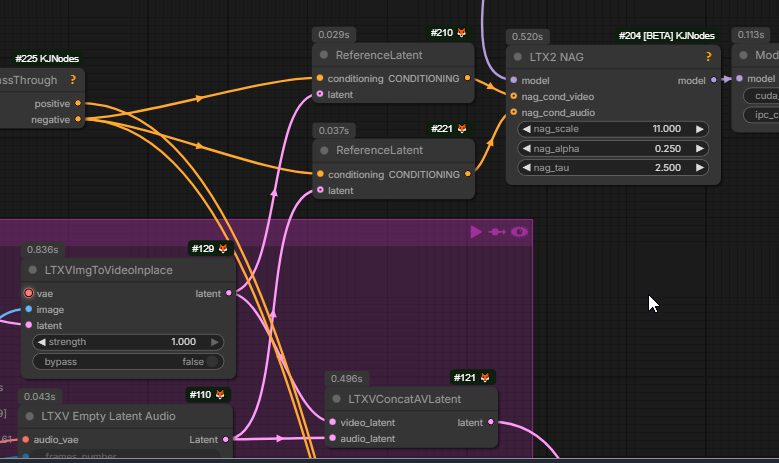
Task: Click the model input socket on LTX2 NAG
Action: 514,80
